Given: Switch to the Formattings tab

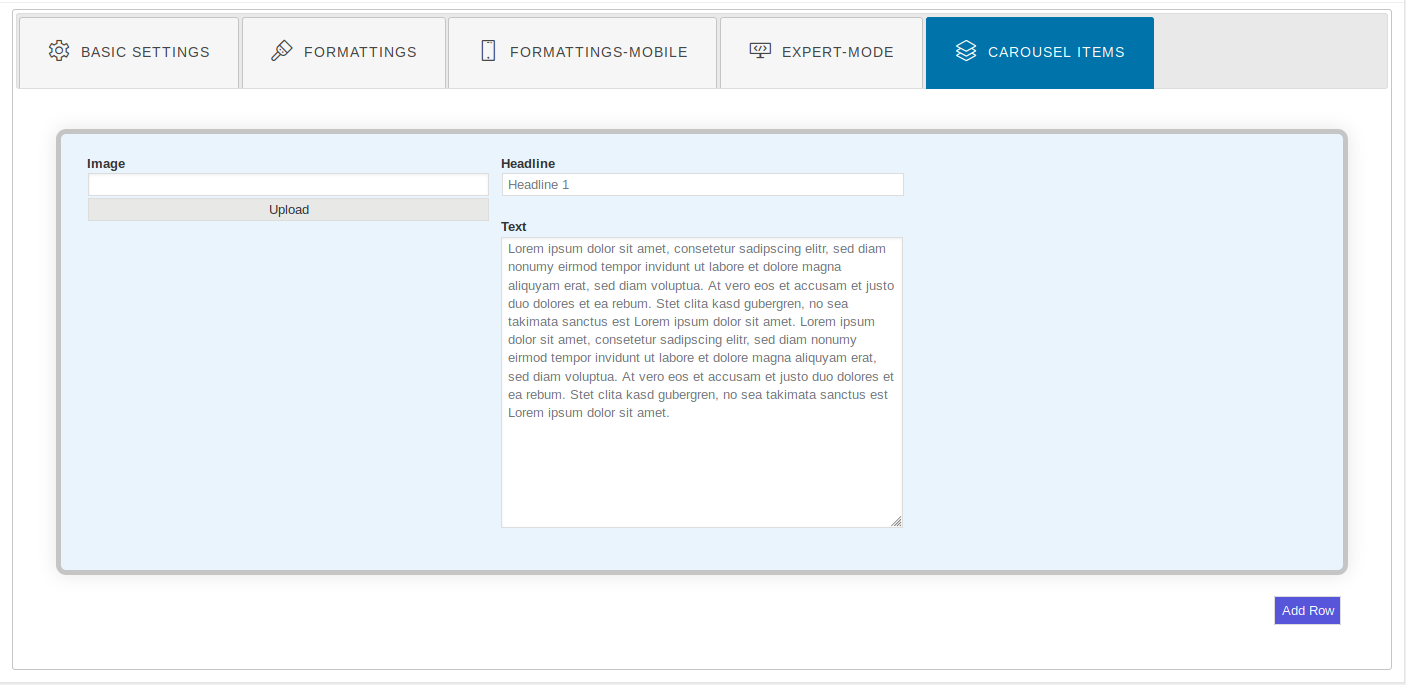Looking at the screenshot, I should (x=344, y=53).
